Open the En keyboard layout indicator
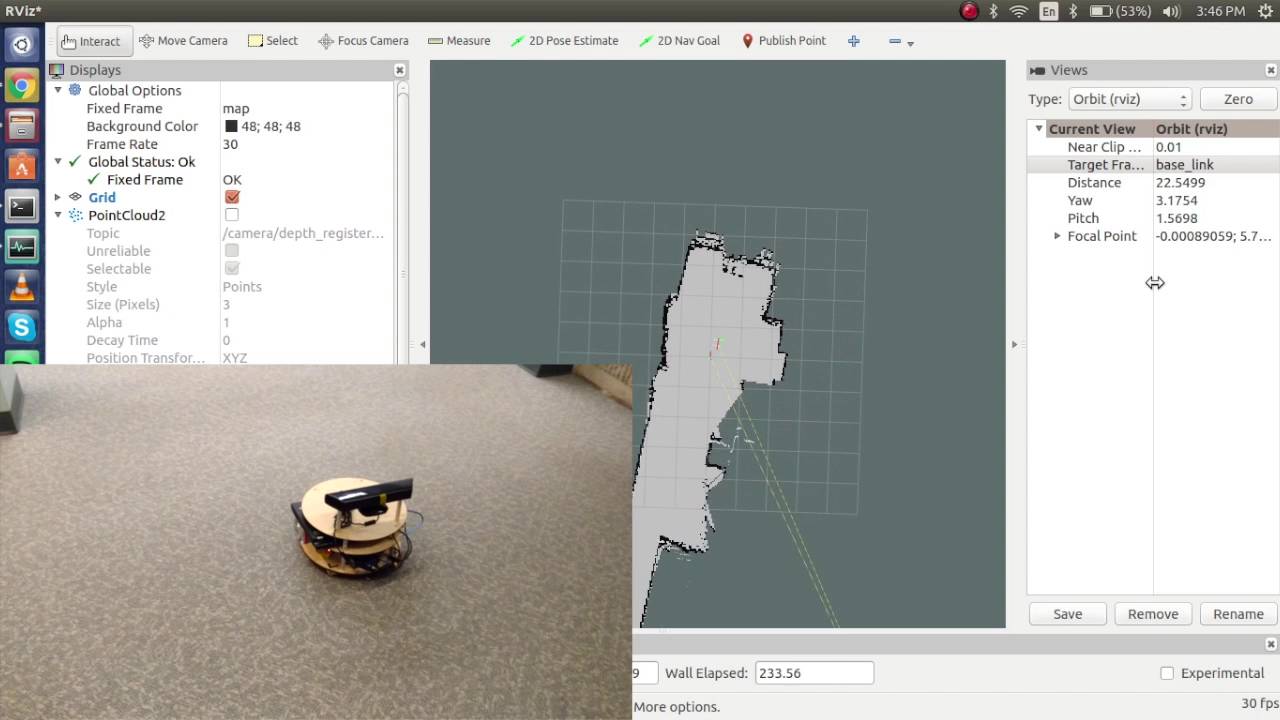 [x=1048, y=11]
